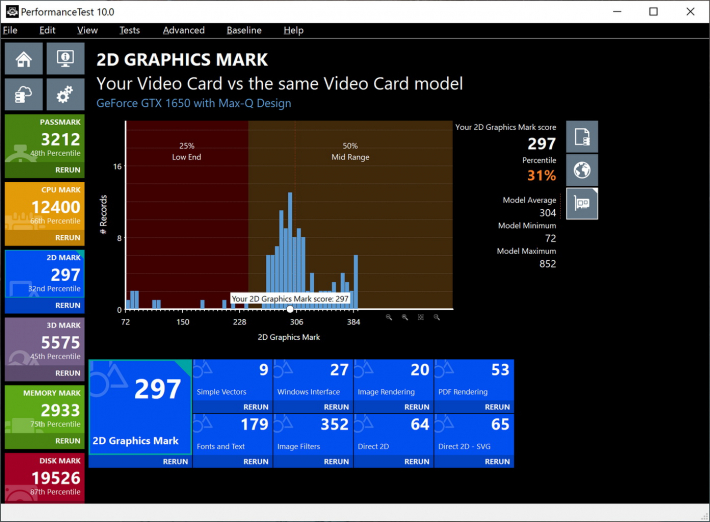Image resolution: width=710 pixels, height=522 pixels.
Task: Click the chart fit-to-view icon
Action: click(x=421, y=317)
